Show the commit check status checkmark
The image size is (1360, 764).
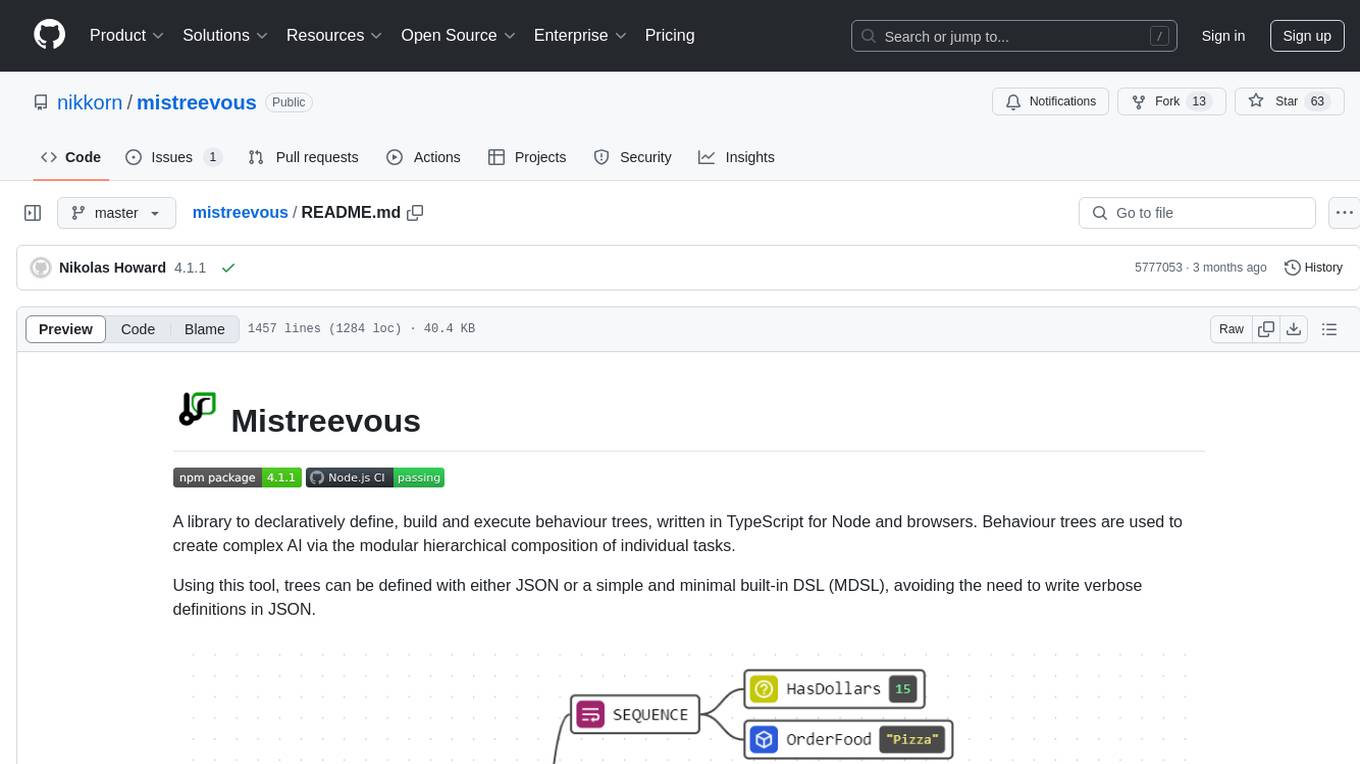tap(228, 268)
